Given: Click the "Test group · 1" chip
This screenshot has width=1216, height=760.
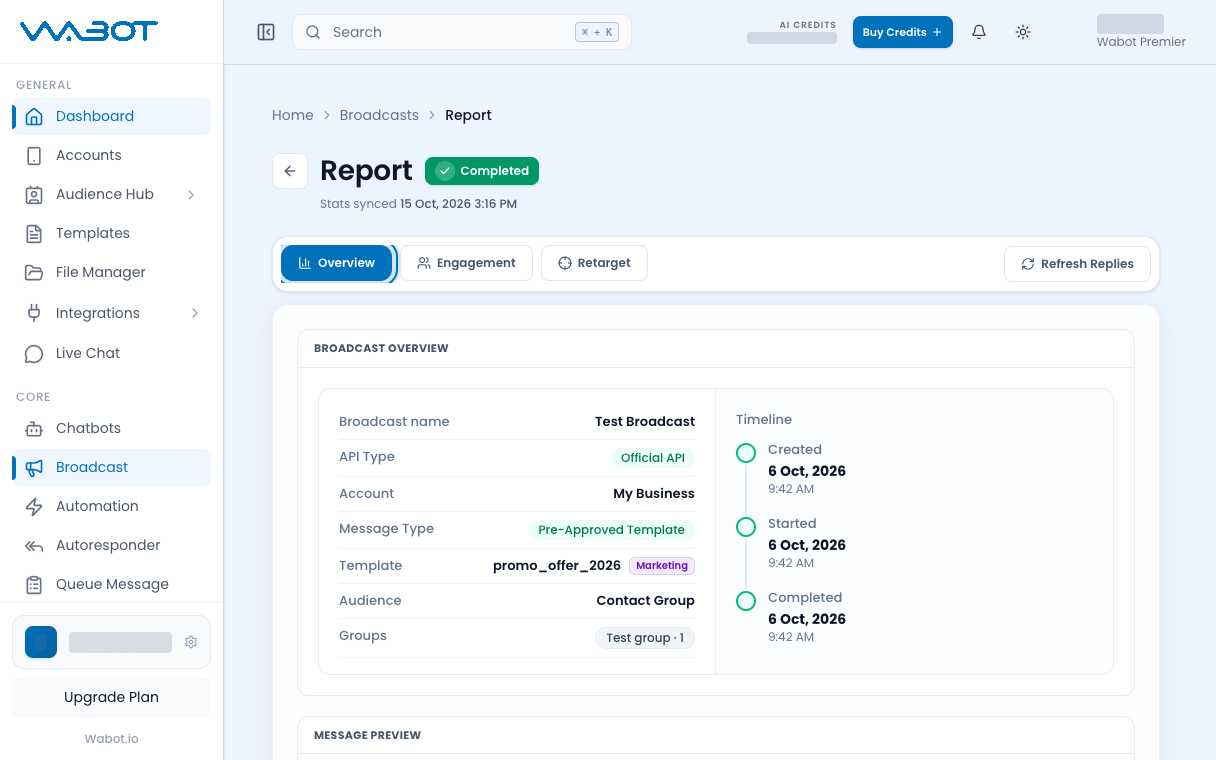Looking at the screenshot, I should pyautogui.click(x=645, y=637).
